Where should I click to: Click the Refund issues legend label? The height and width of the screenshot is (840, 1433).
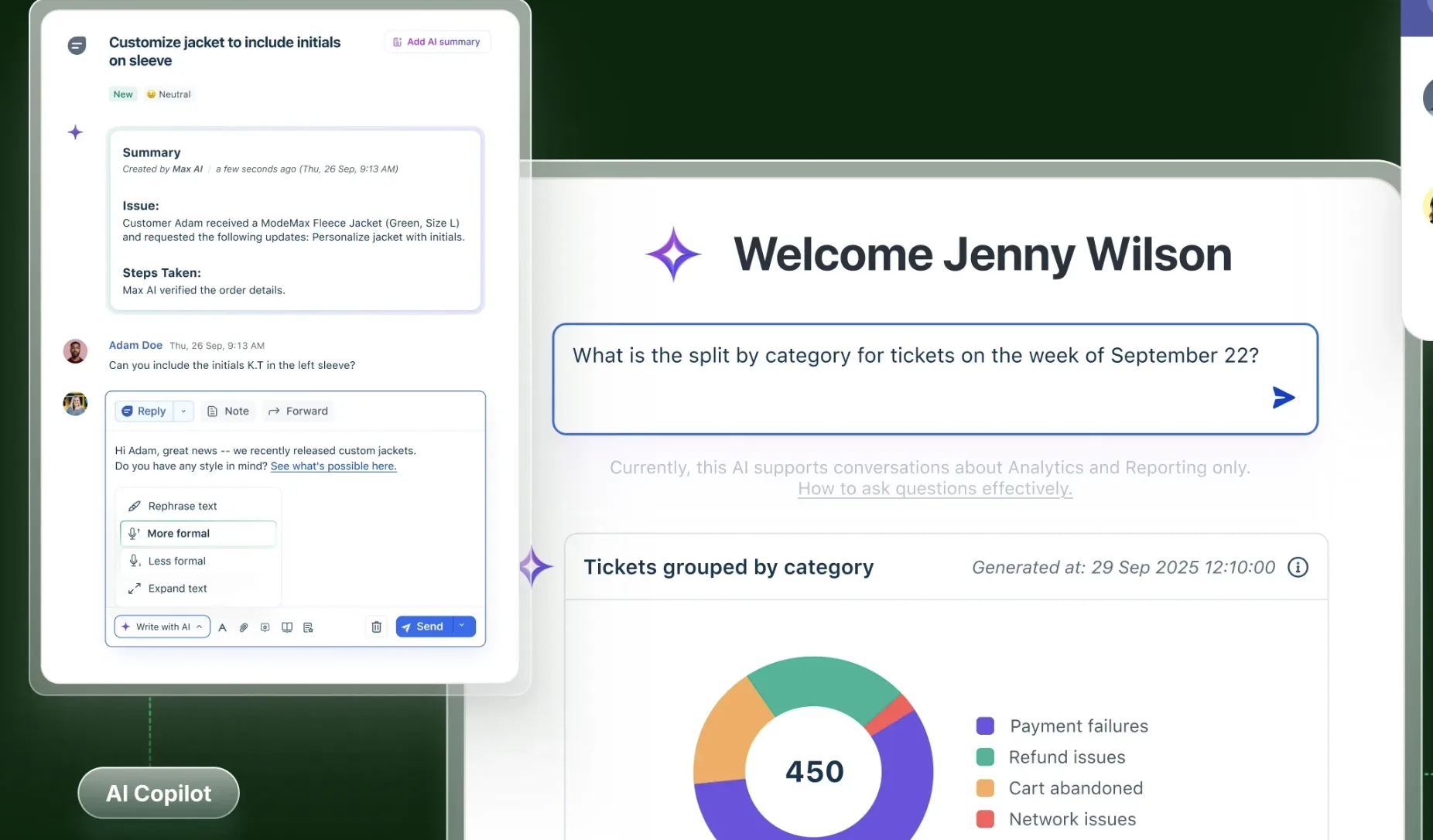tap(1067, 757)
